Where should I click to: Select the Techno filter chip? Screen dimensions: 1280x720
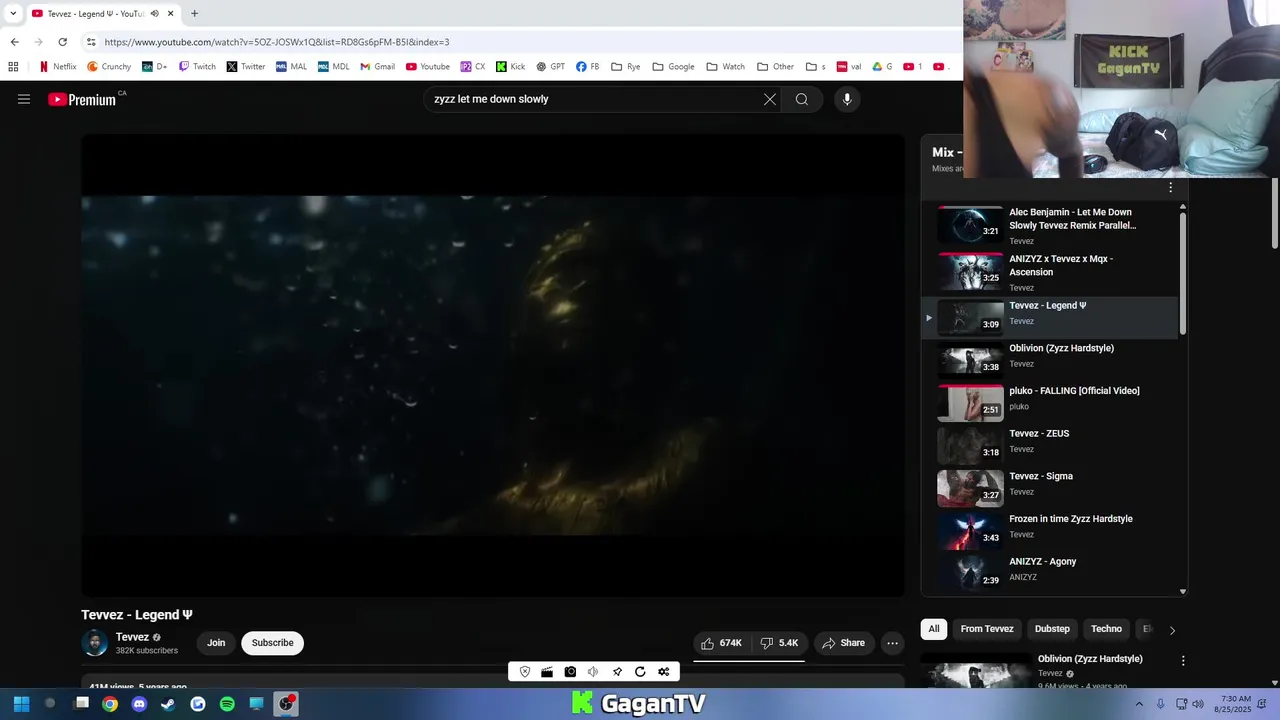click(x=1106, y=629)
